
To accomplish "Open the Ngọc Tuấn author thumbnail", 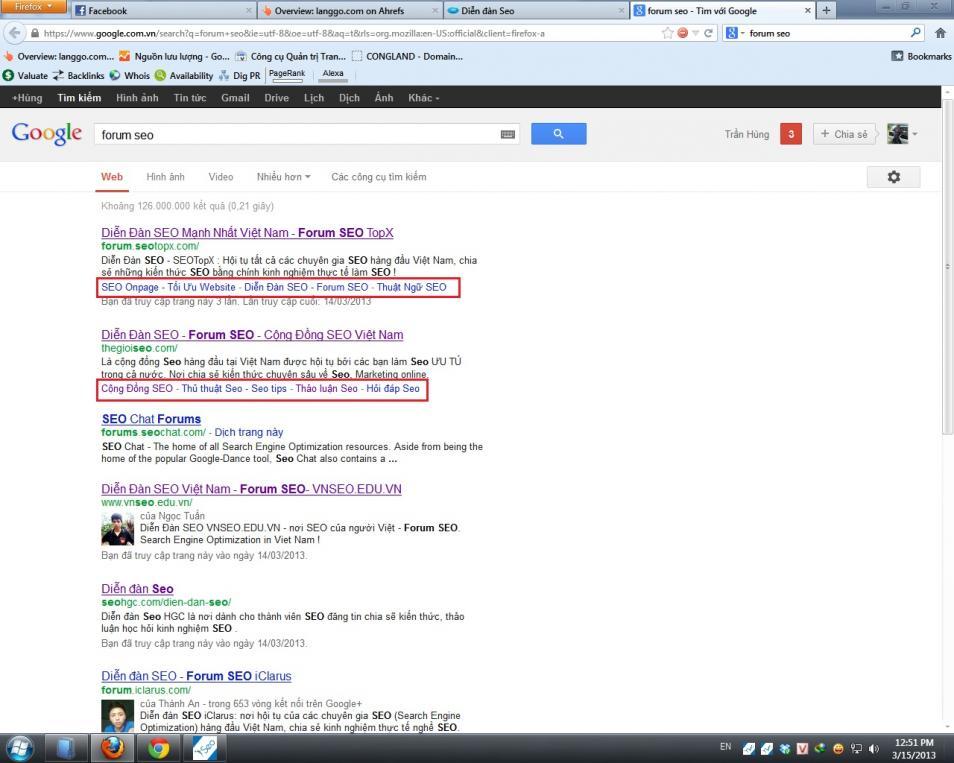I will coord(117,529).
